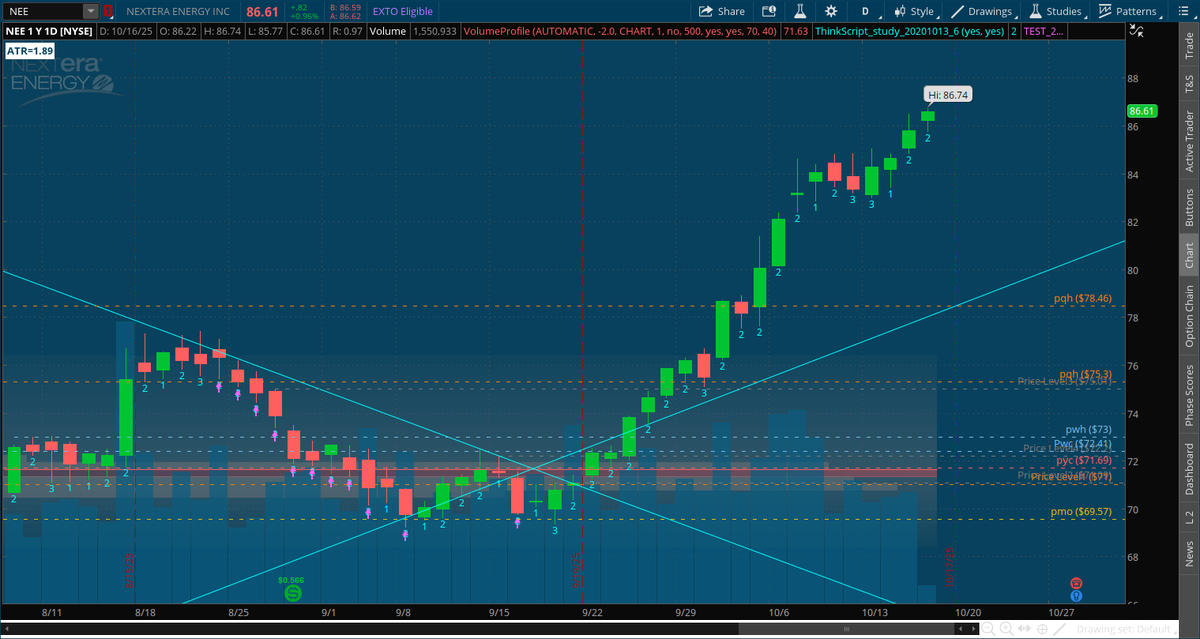Click the horizontal pan arrows icon
Image resolution: width=1200 pixels, height=639 pixels.
click(1024, 629)
